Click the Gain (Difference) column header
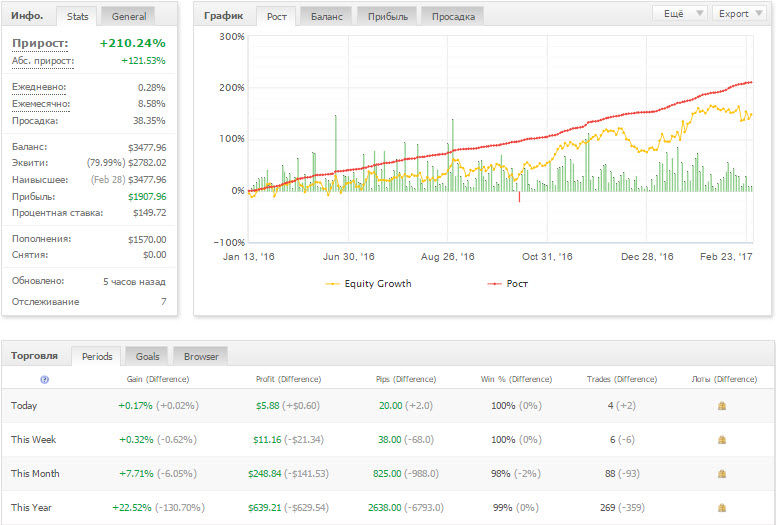 tap(158, 380)
